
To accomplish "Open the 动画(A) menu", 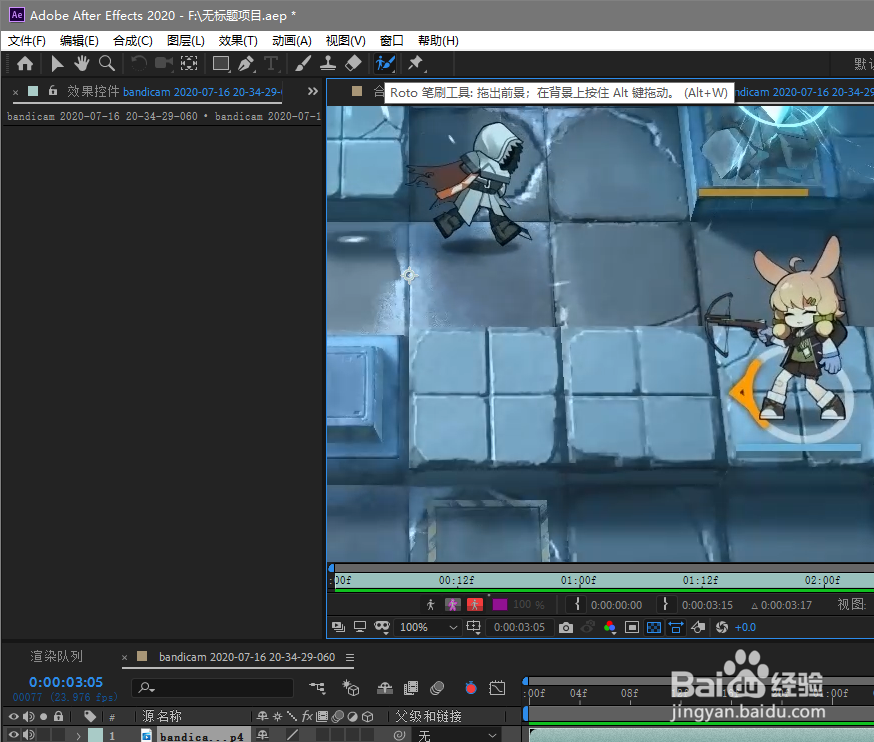I will (x=292, y=41).
